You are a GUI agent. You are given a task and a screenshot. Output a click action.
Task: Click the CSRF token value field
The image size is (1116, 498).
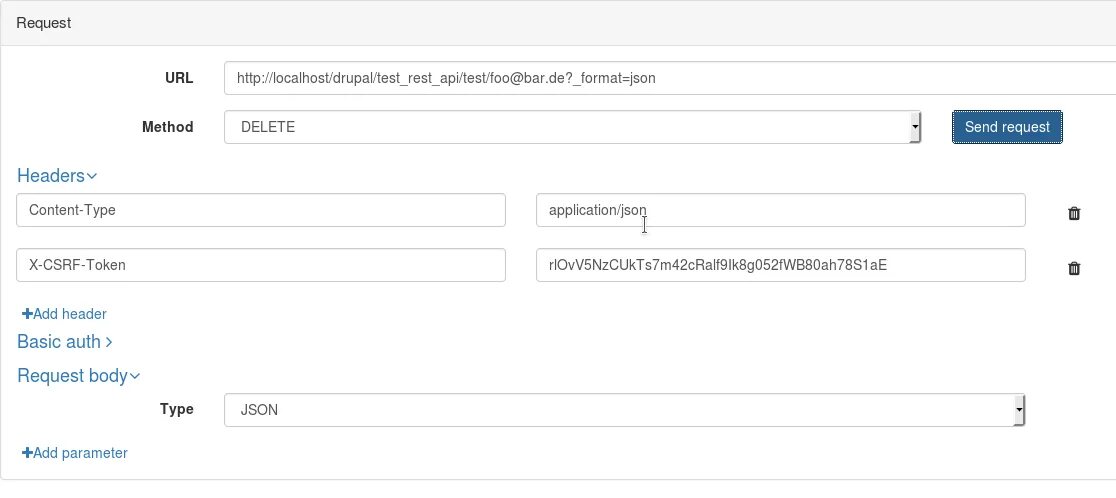781,265
